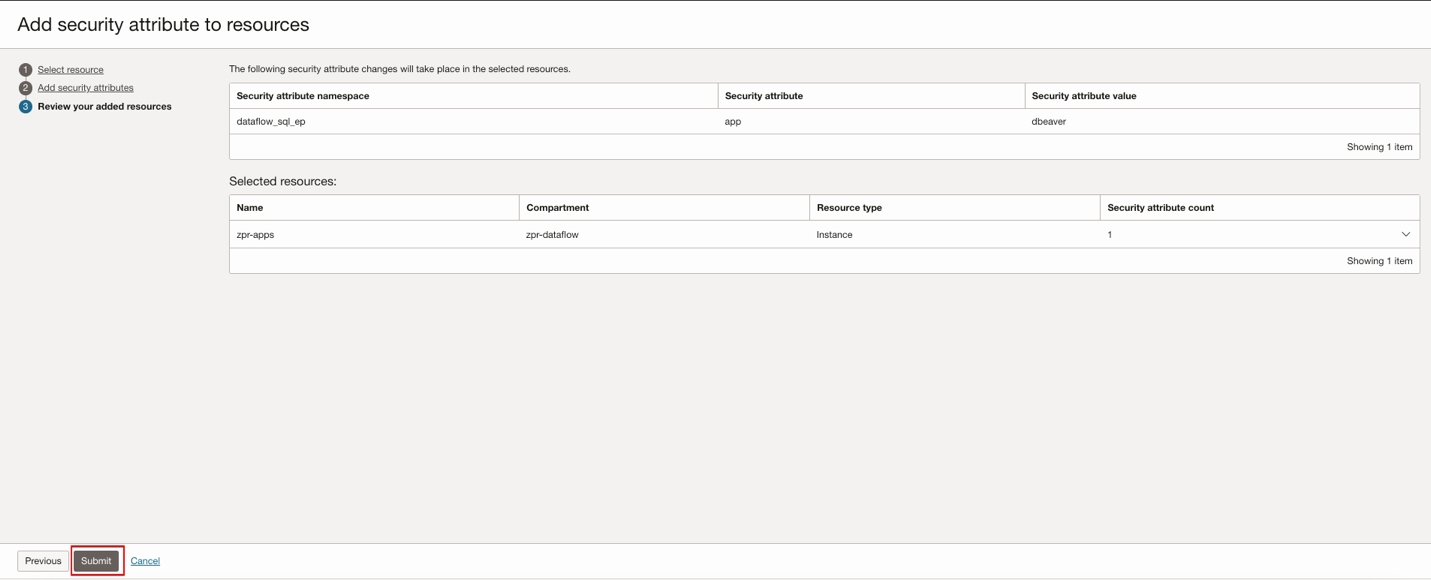The image size is (1431, 580).
Task: Click the Resource type column header
Action: coord(849,208)
